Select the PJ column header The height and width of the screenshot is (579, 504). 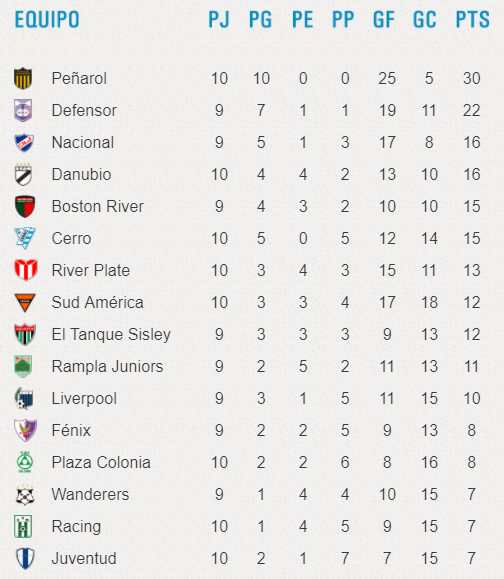pos(219,20)
